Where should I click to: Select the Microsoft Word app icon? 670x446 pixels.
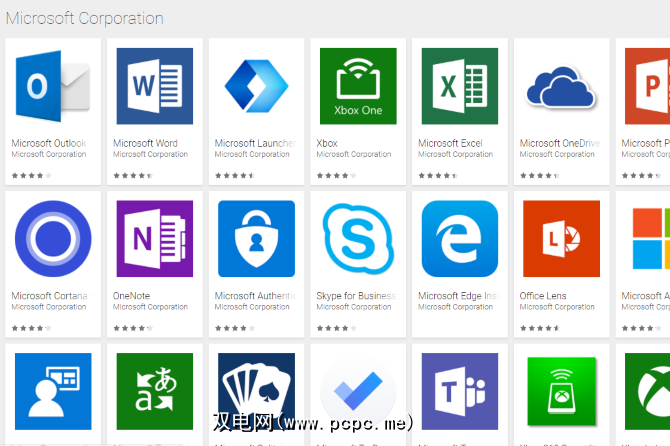point(155,87)
